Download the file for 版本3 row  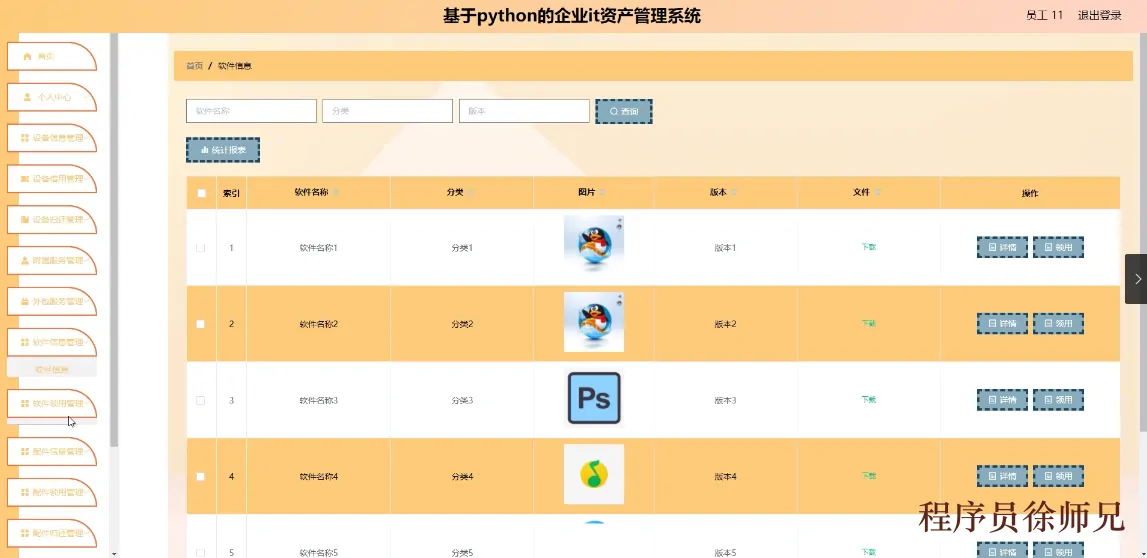[868, 400]
